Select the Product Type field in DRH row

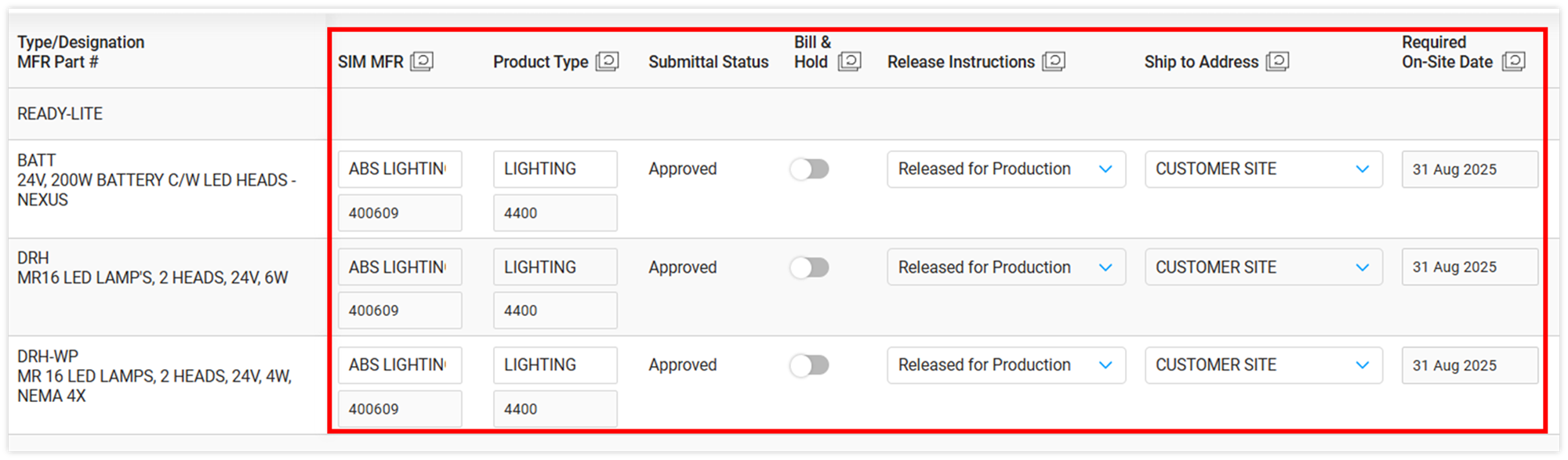click(x=554, y=268)
